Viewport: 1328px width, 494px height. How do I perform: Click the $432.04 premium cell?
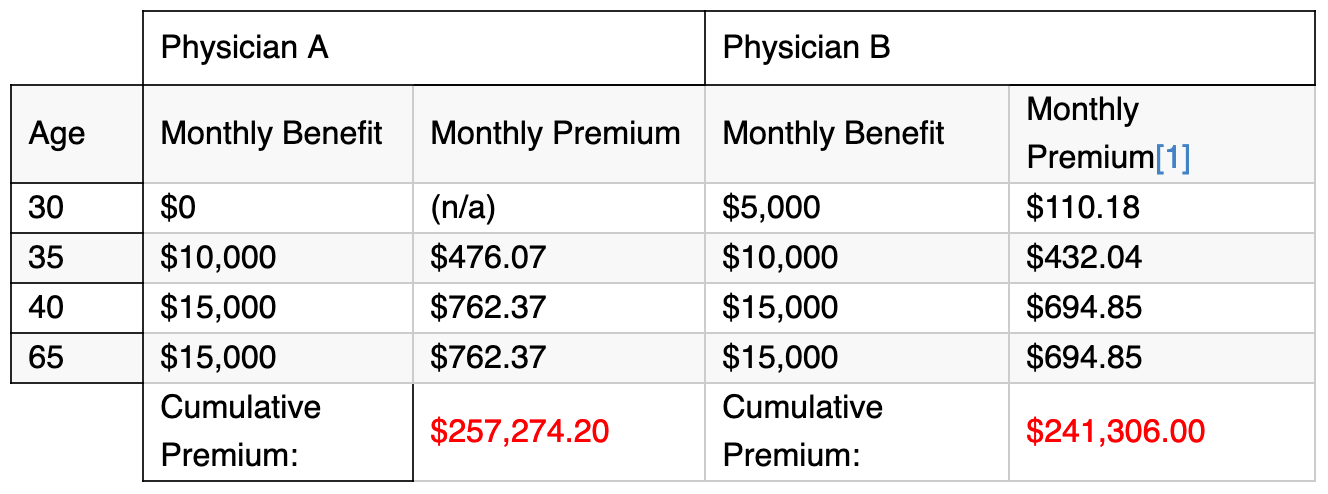tap(1161, 258)
